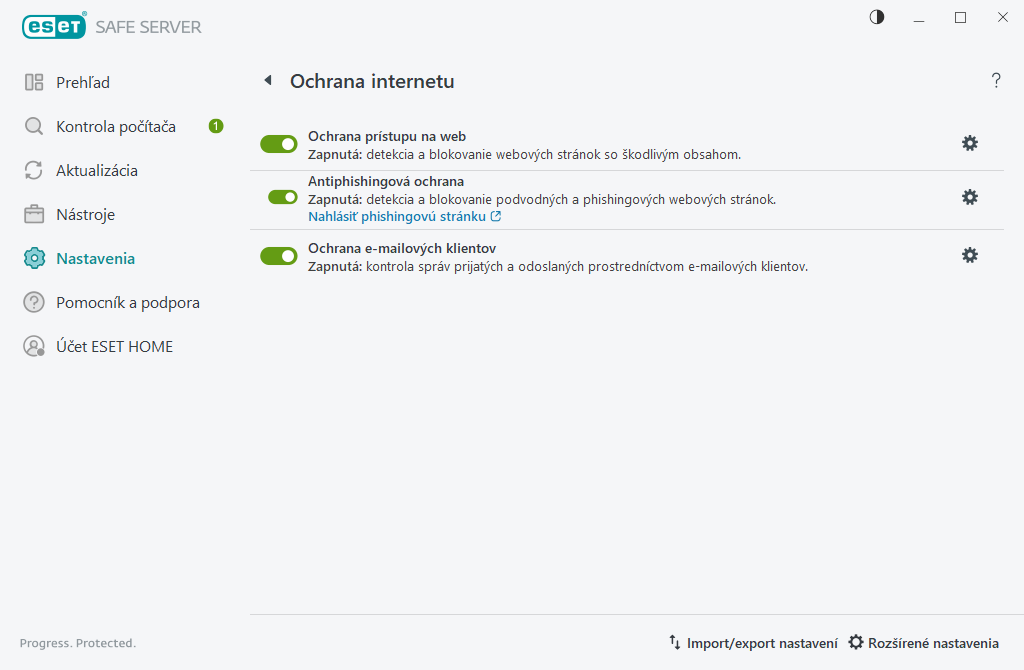Click the help question mark icon
Screen dimensions: 1024x670
pos(995,81)
